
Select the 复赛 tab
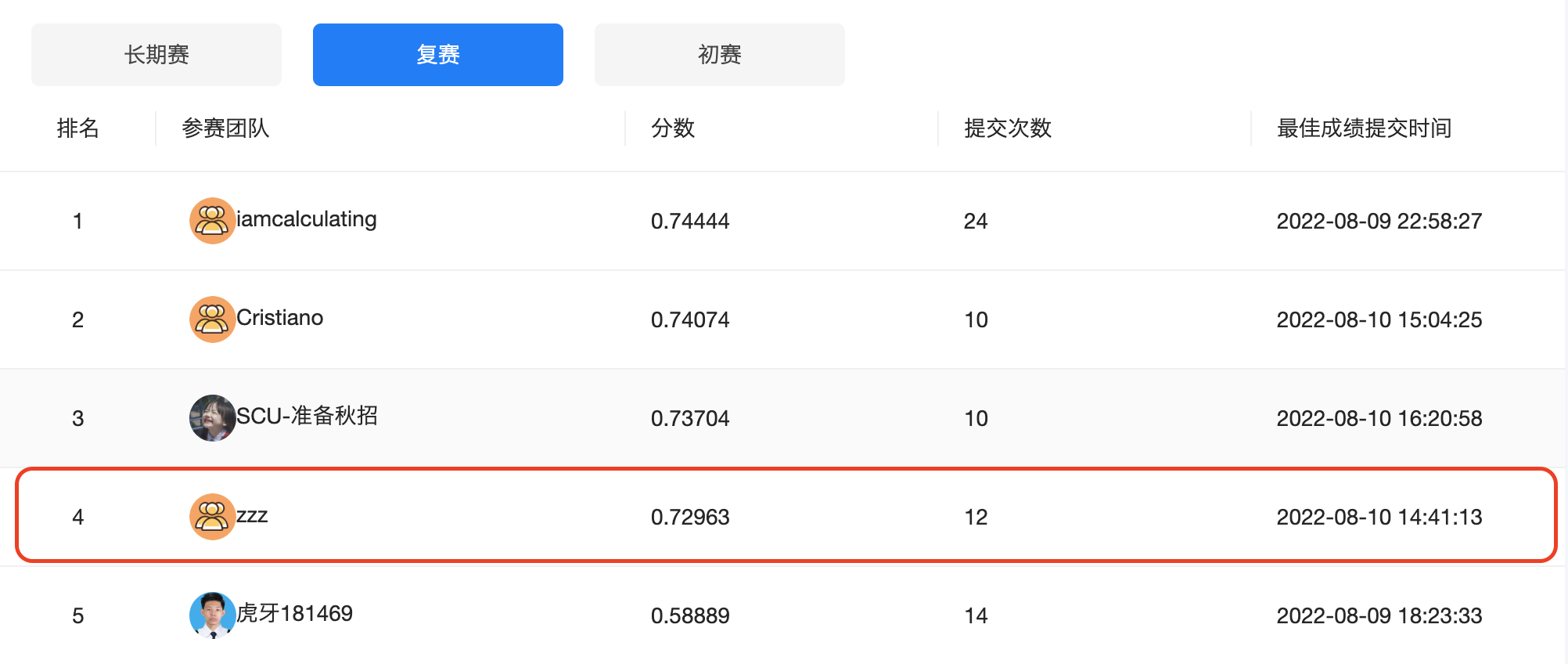(438, 55)
